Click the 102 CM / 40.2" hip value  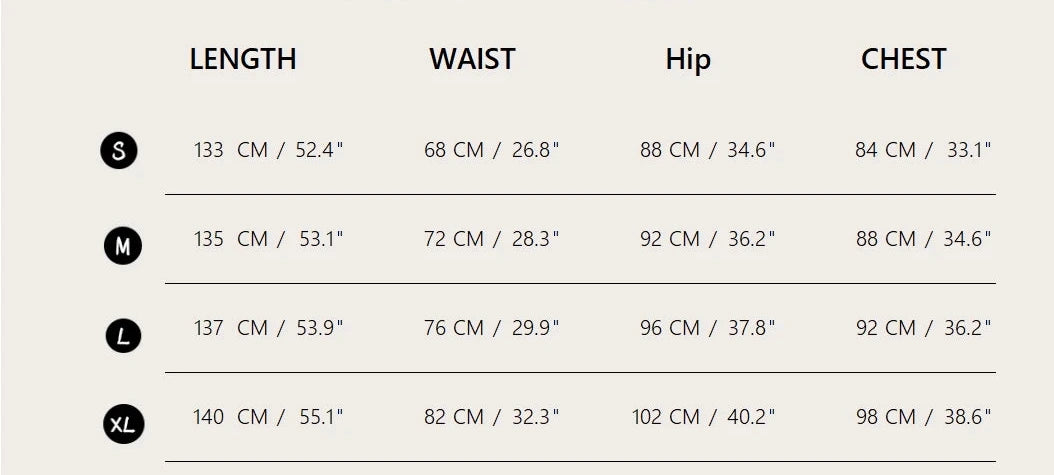(703, 417)
